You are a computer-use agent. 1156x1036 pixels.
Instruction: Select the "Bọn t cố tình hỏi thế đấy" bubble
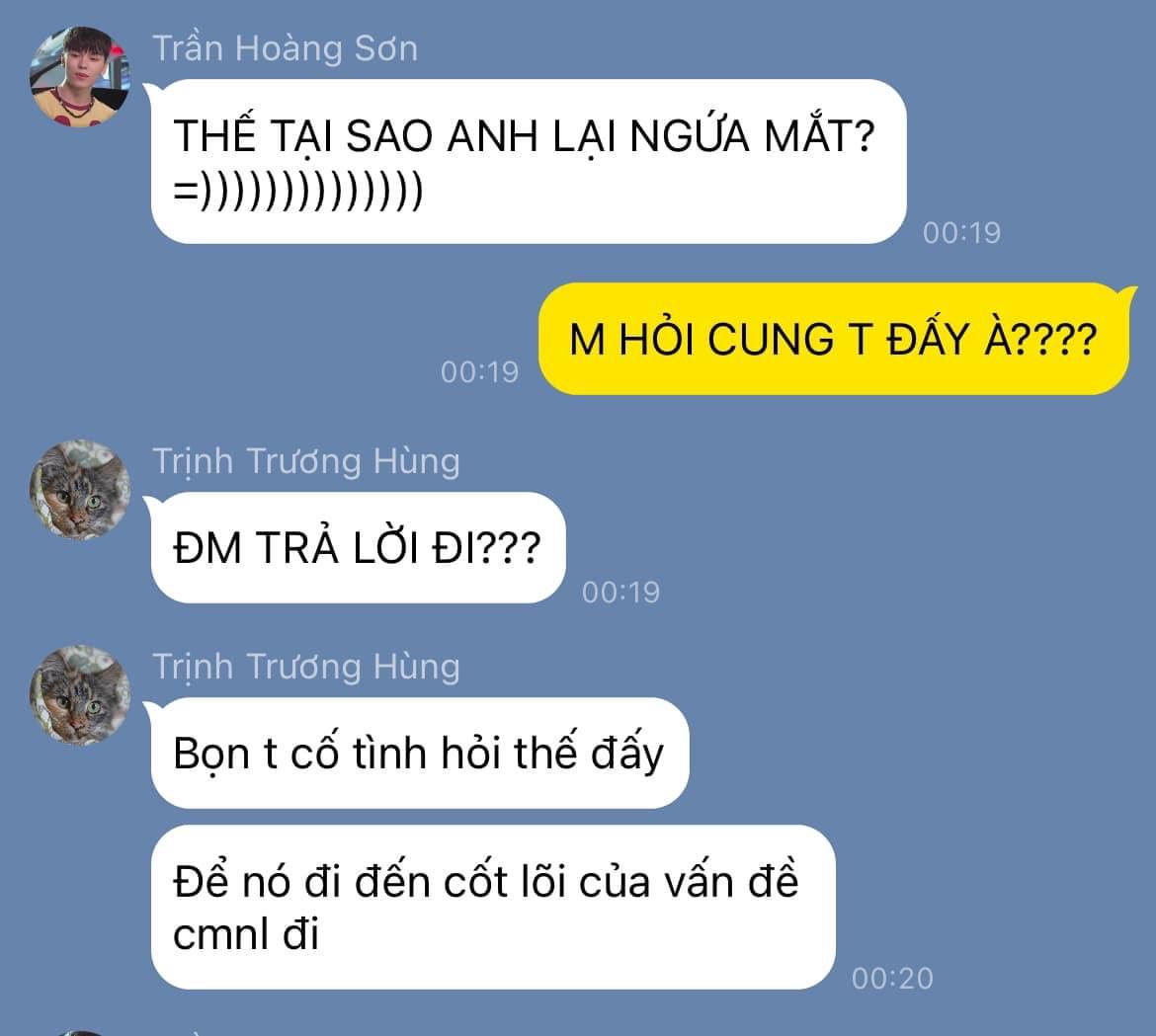(x=420, y=753)
